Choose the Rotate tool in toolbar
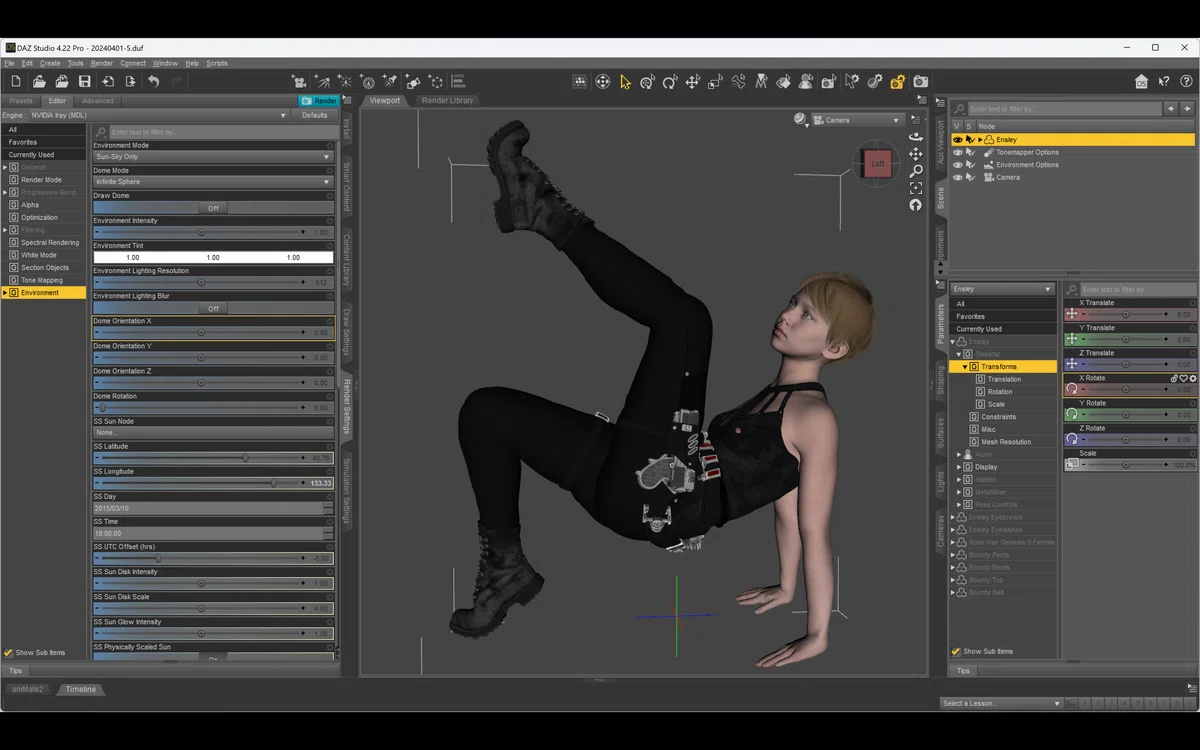1200x750 pixels. pyautogui.click(x=670, y=82)
